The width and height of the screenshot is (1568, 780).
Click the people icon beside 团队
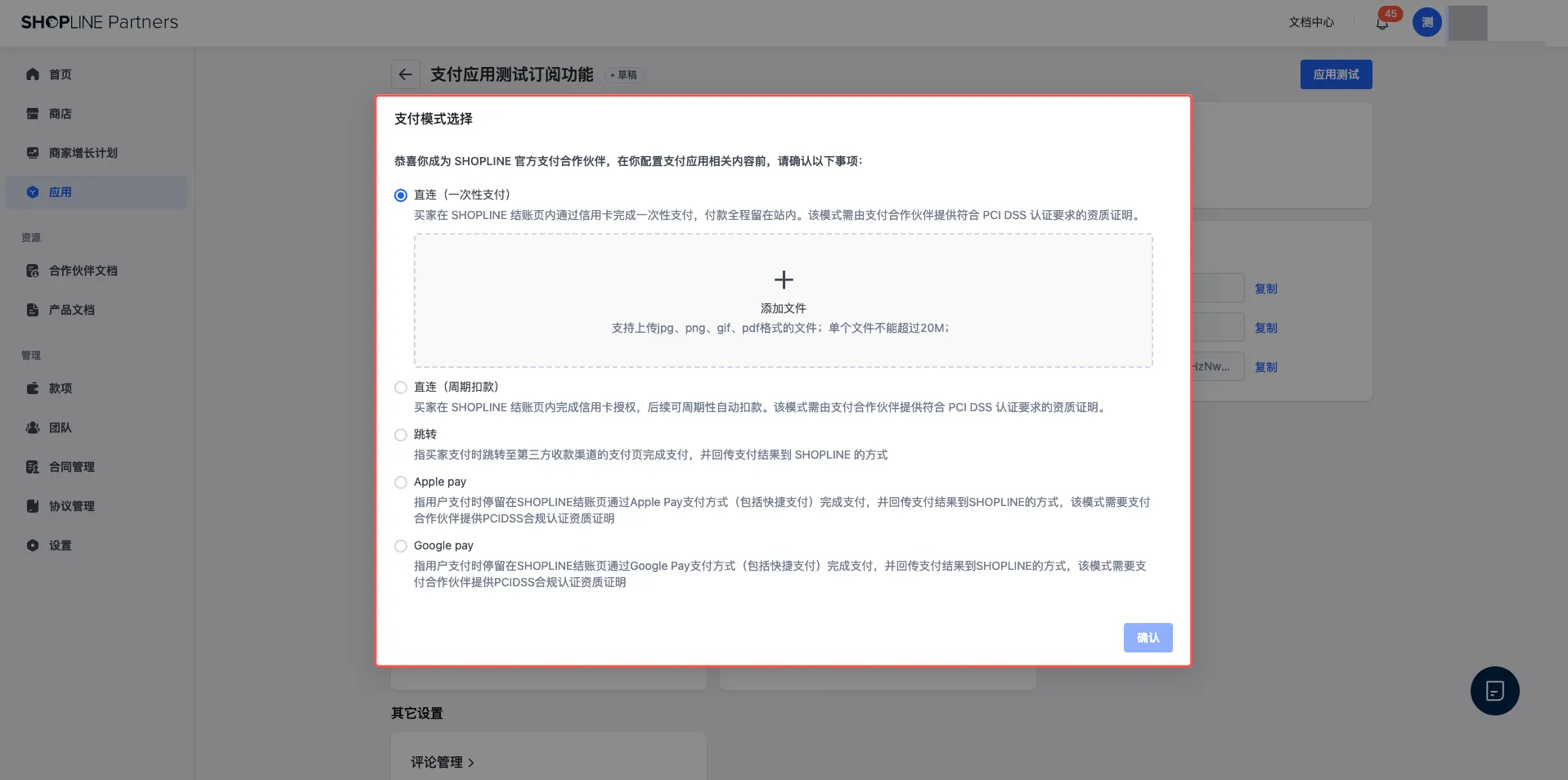[x=33, y=428]
